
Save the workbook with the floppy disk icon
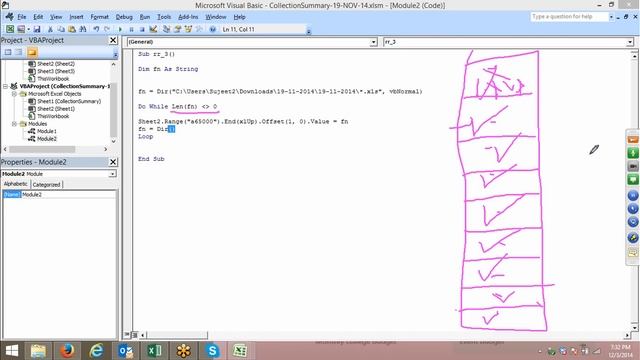(37, 29)
